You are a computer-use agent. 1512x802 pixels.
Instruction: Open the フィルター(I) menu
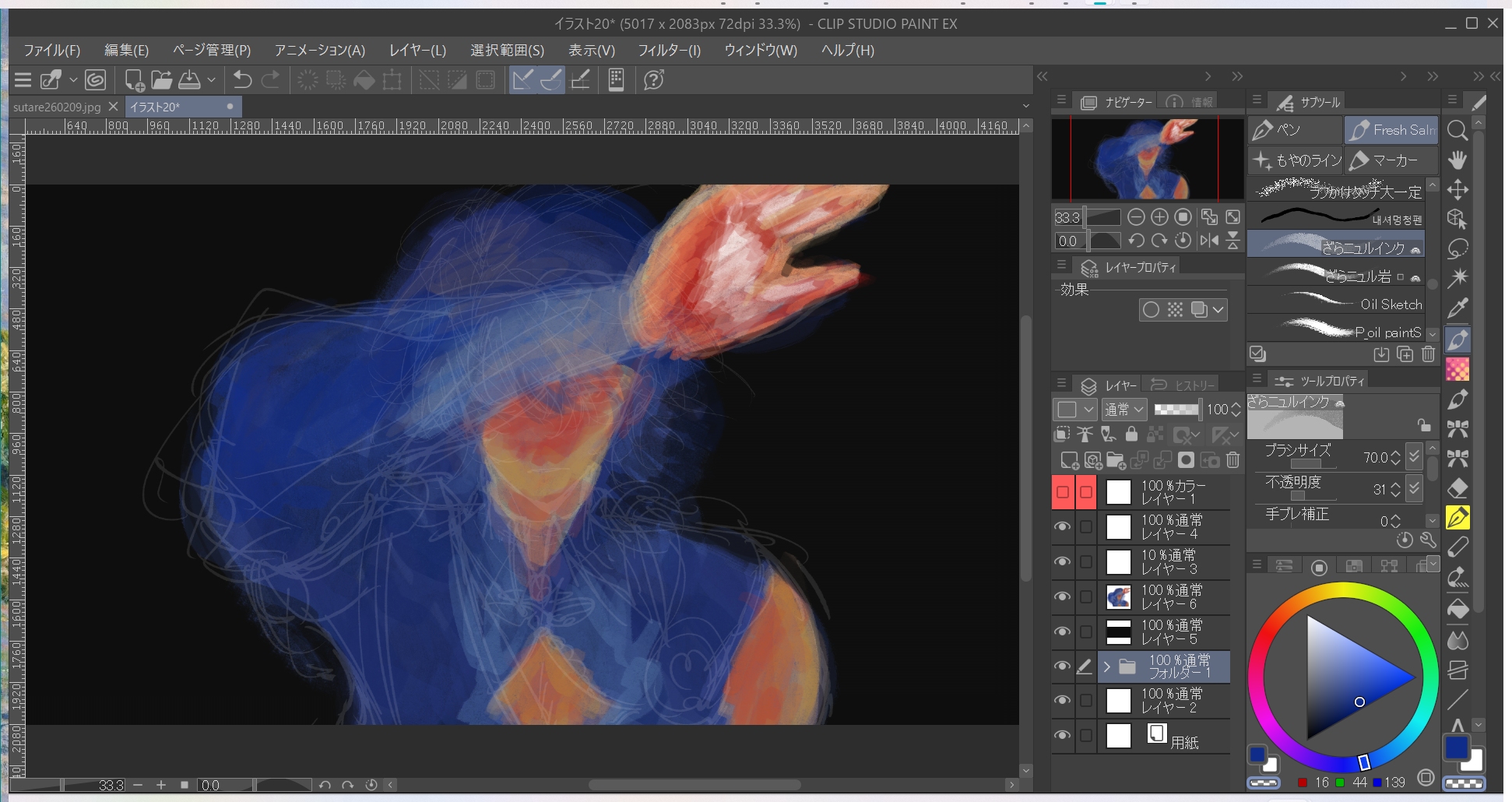coord(669,51)
